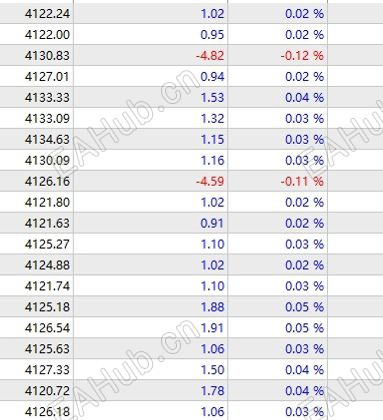Click the 4121.74 price value
The width and height of the screenshot is (383, 420).
[47, 286]
